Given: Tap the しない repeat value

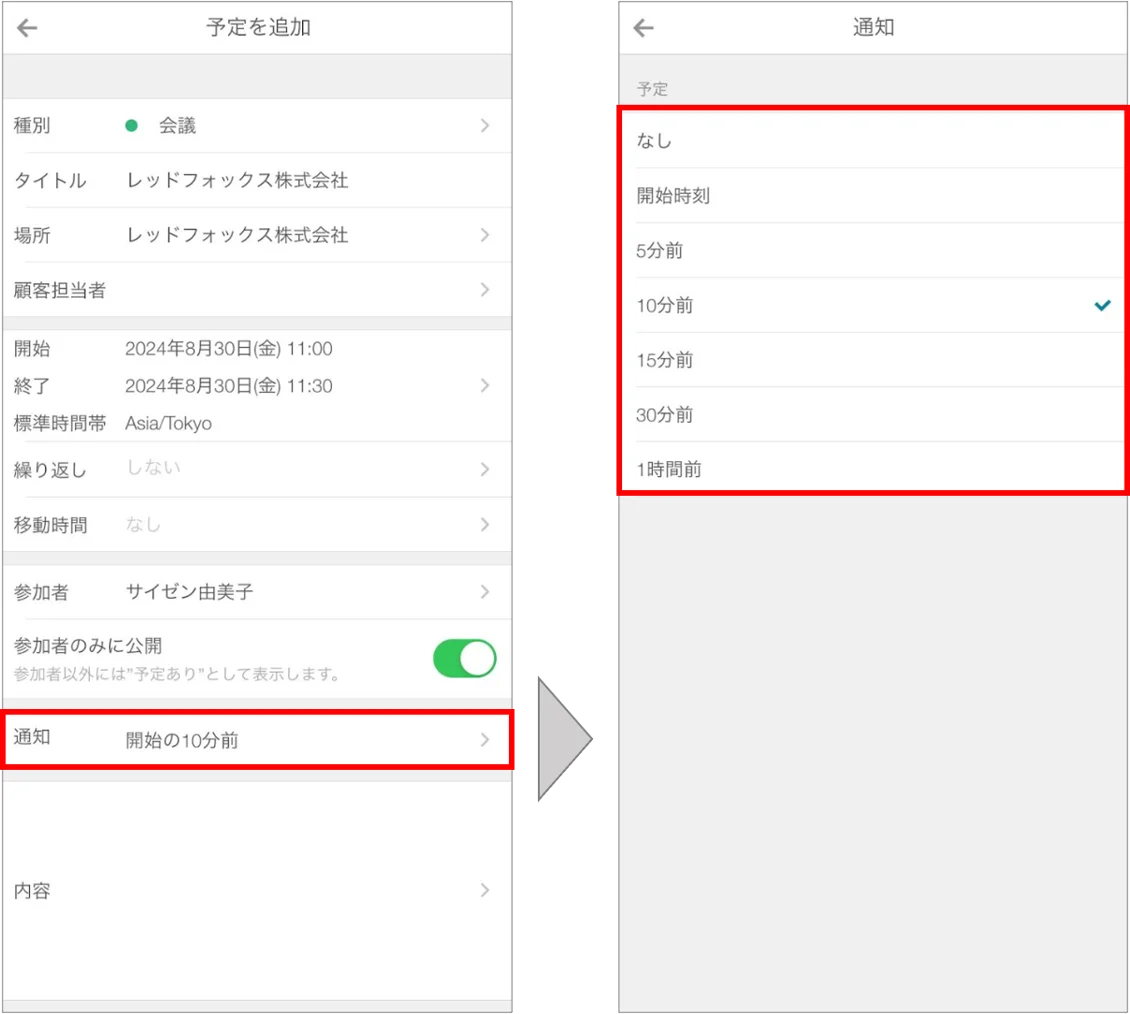Looking at the screenshot, I should coord(153,467).
